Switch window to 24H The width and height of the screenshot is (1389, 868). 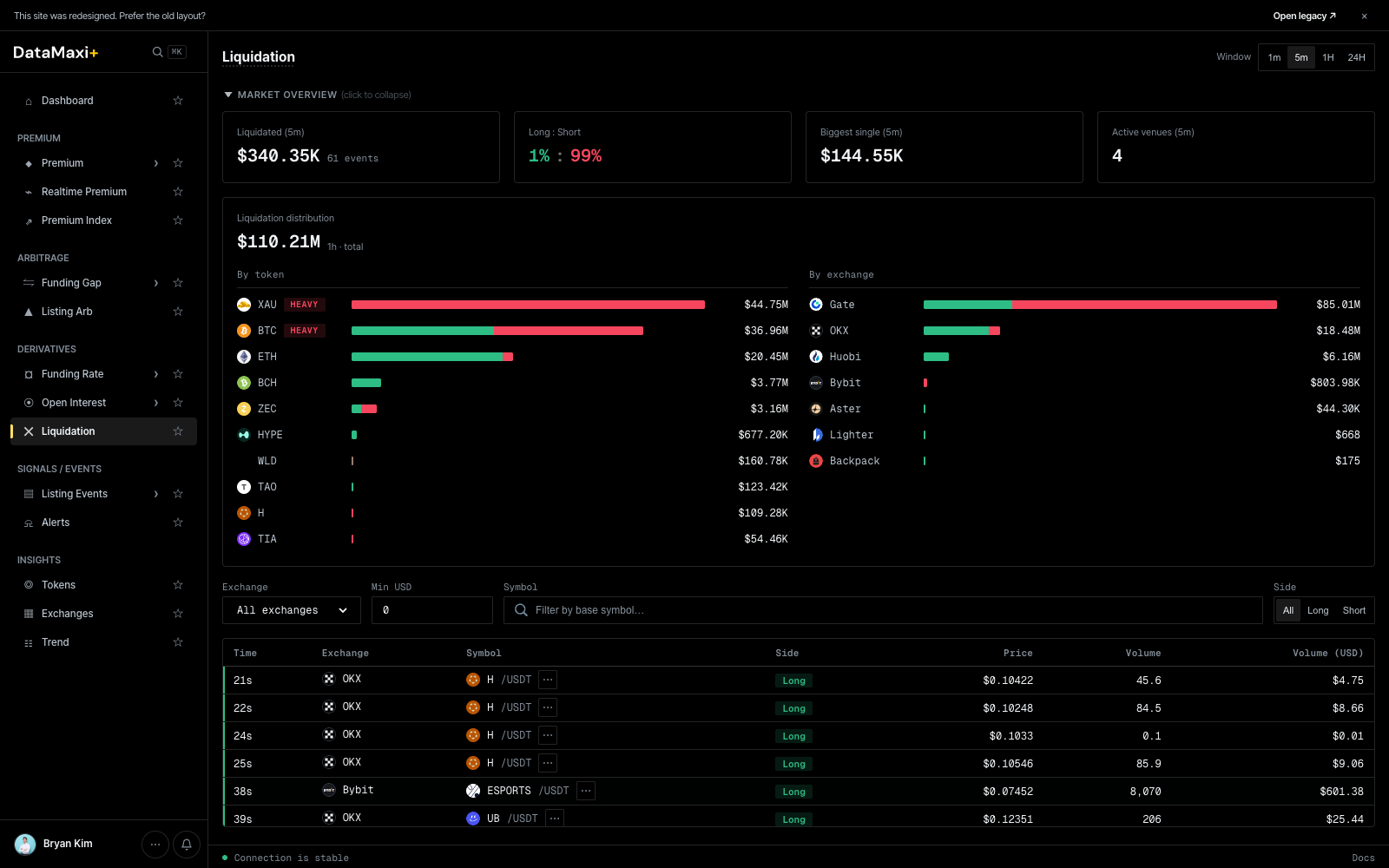[1356, 57]
